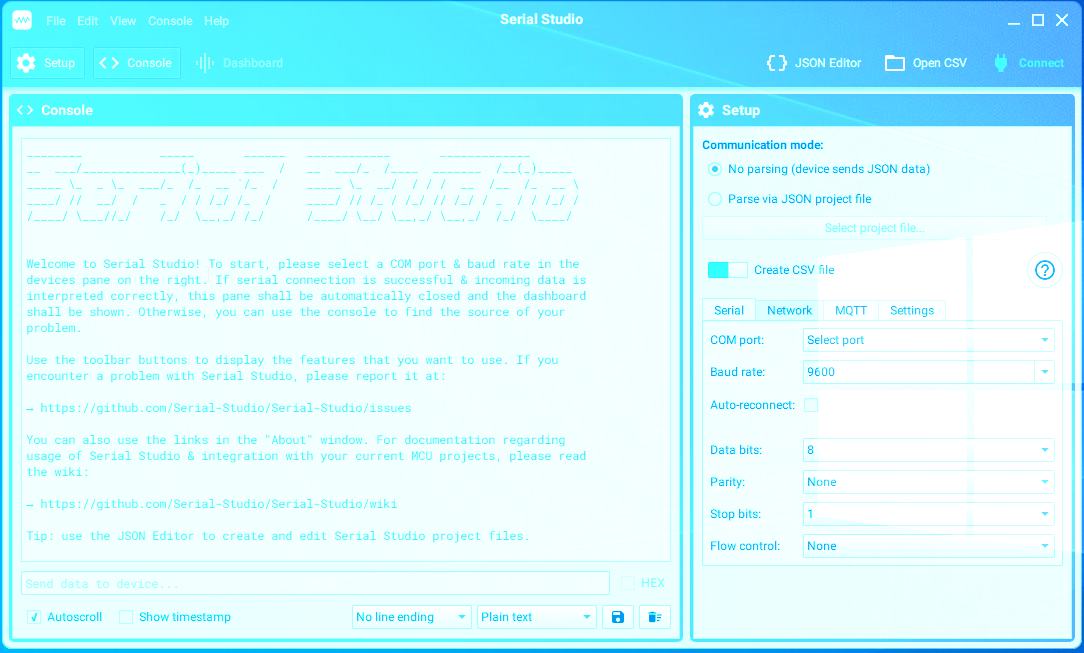Save console output with the floppy disk icon
This screenshot has width=1084, height=653.
click(618, 616)
